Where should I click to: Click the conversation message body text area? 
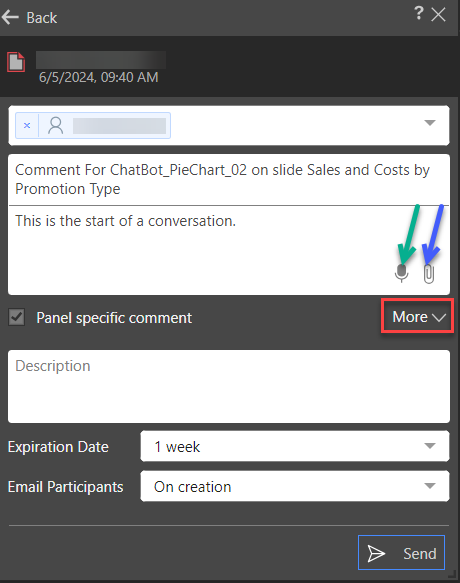click(x=229, y=250)
